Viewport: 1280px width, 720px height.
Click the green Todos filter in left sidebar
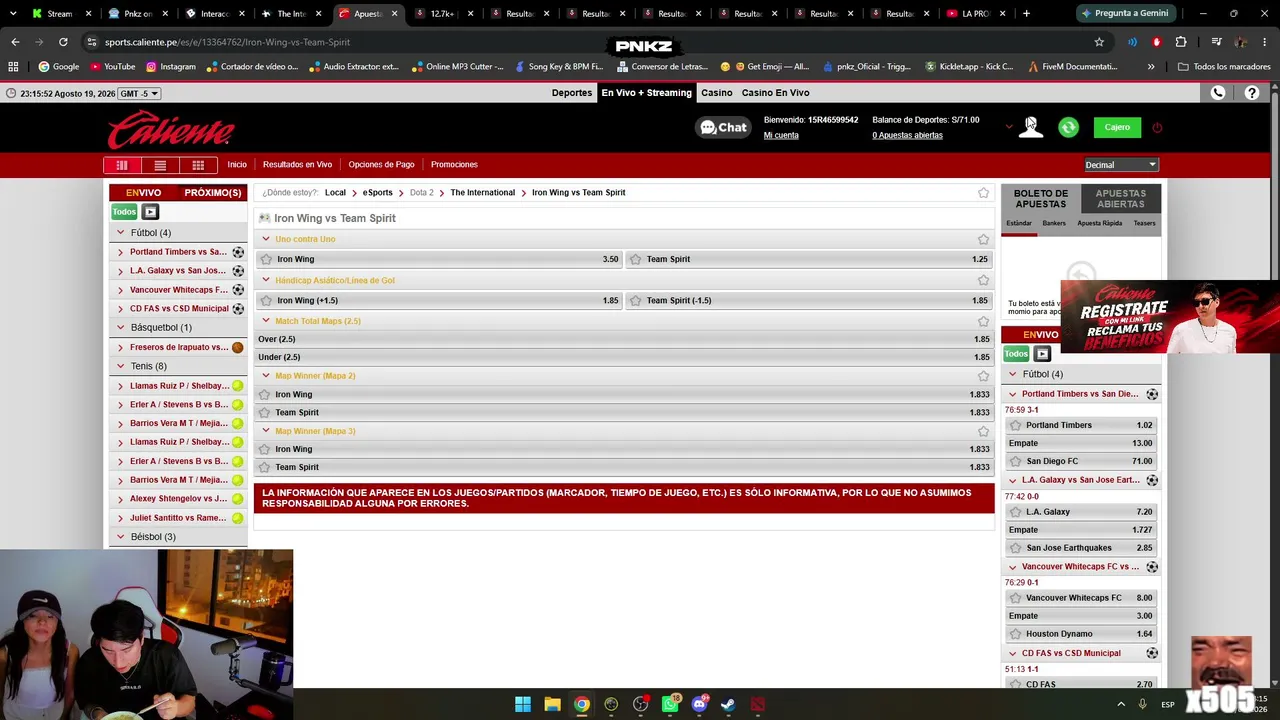click(x=124, y=212)
